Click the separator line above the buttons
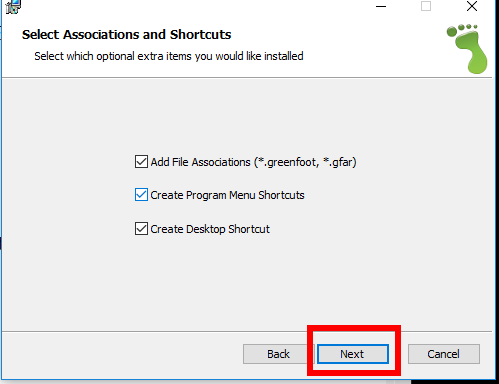This screenshot has width=499, height=384. pos(247,332)
